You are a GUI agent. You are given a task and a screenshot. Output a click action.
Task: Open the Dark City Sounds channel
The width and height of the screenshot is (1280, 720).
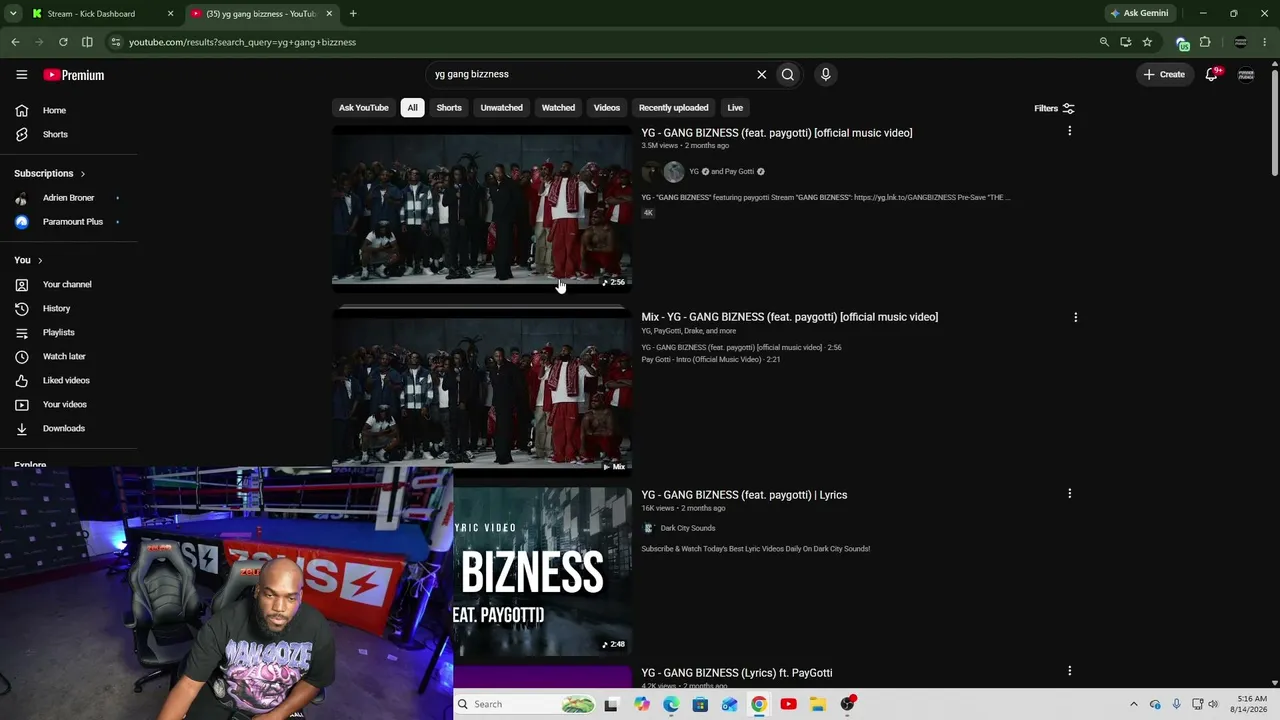(688, 528)
